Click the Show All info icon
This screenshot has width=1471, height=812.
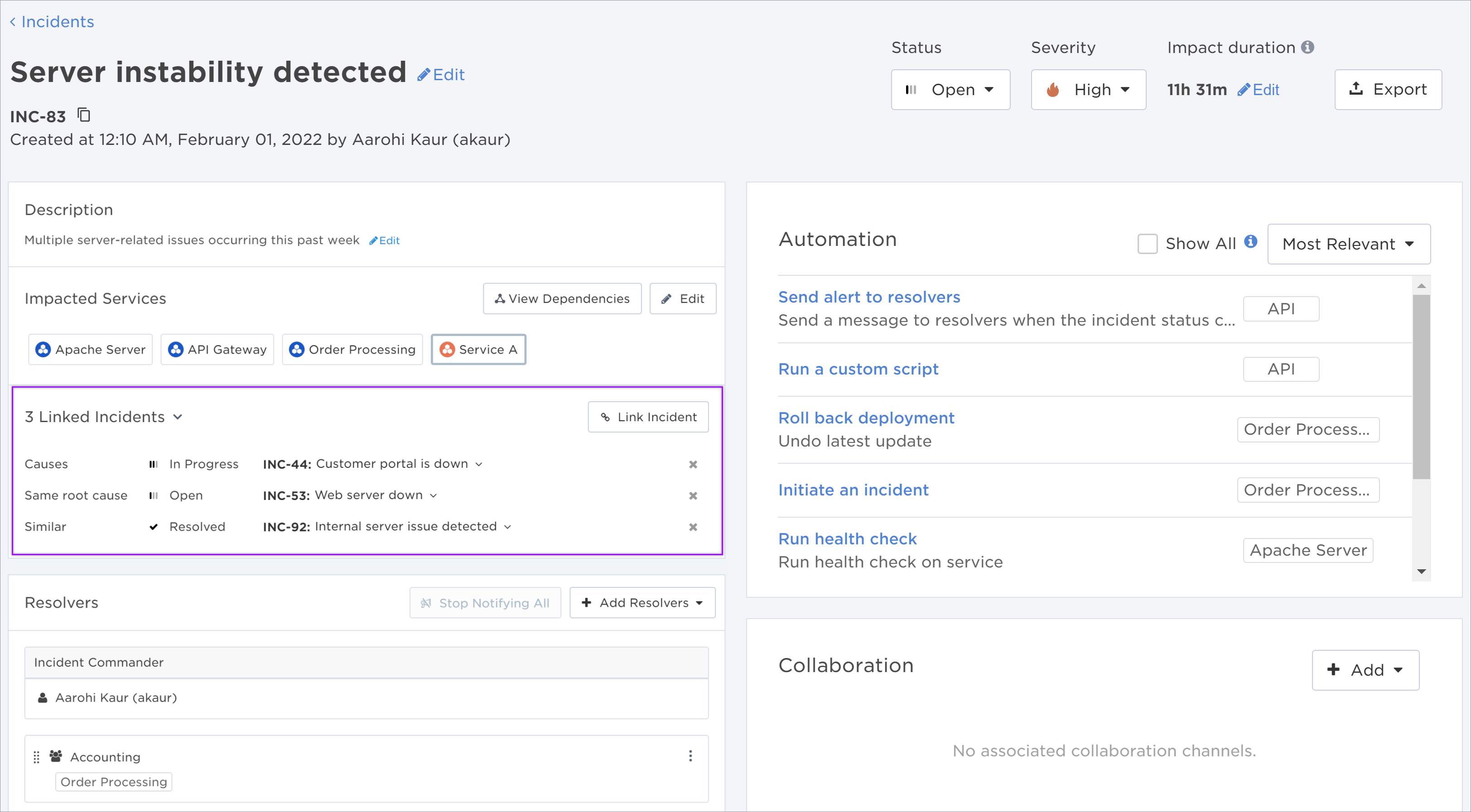coord(1250,241)
